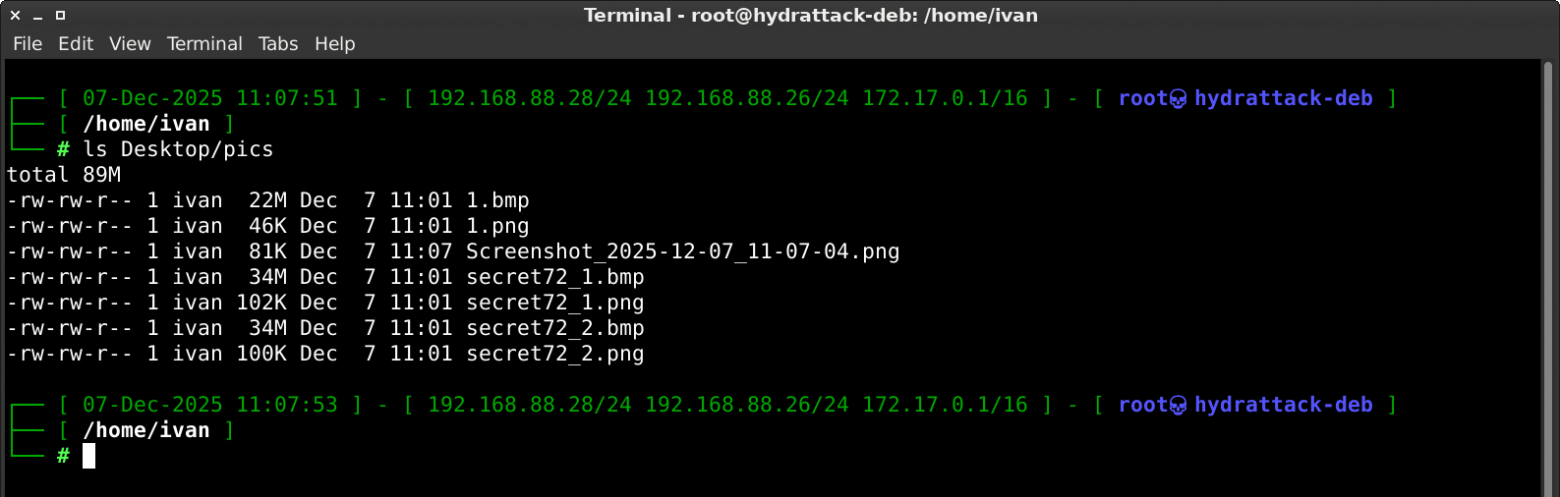Maximize the terminal window

tap(60, 15)
